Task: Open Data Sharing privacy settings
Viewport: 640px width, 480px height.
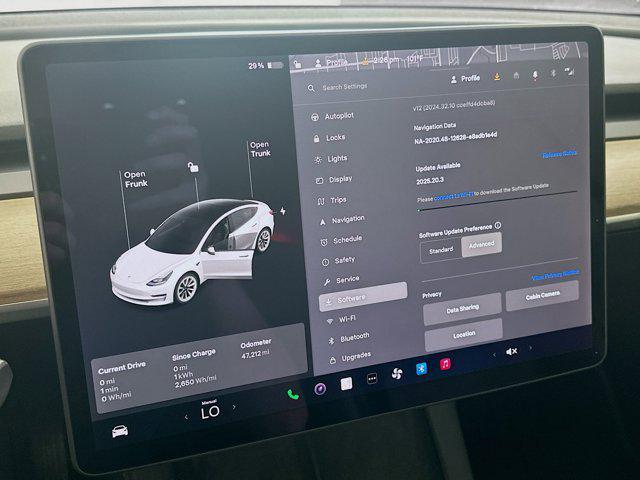Action: (462, 309)
